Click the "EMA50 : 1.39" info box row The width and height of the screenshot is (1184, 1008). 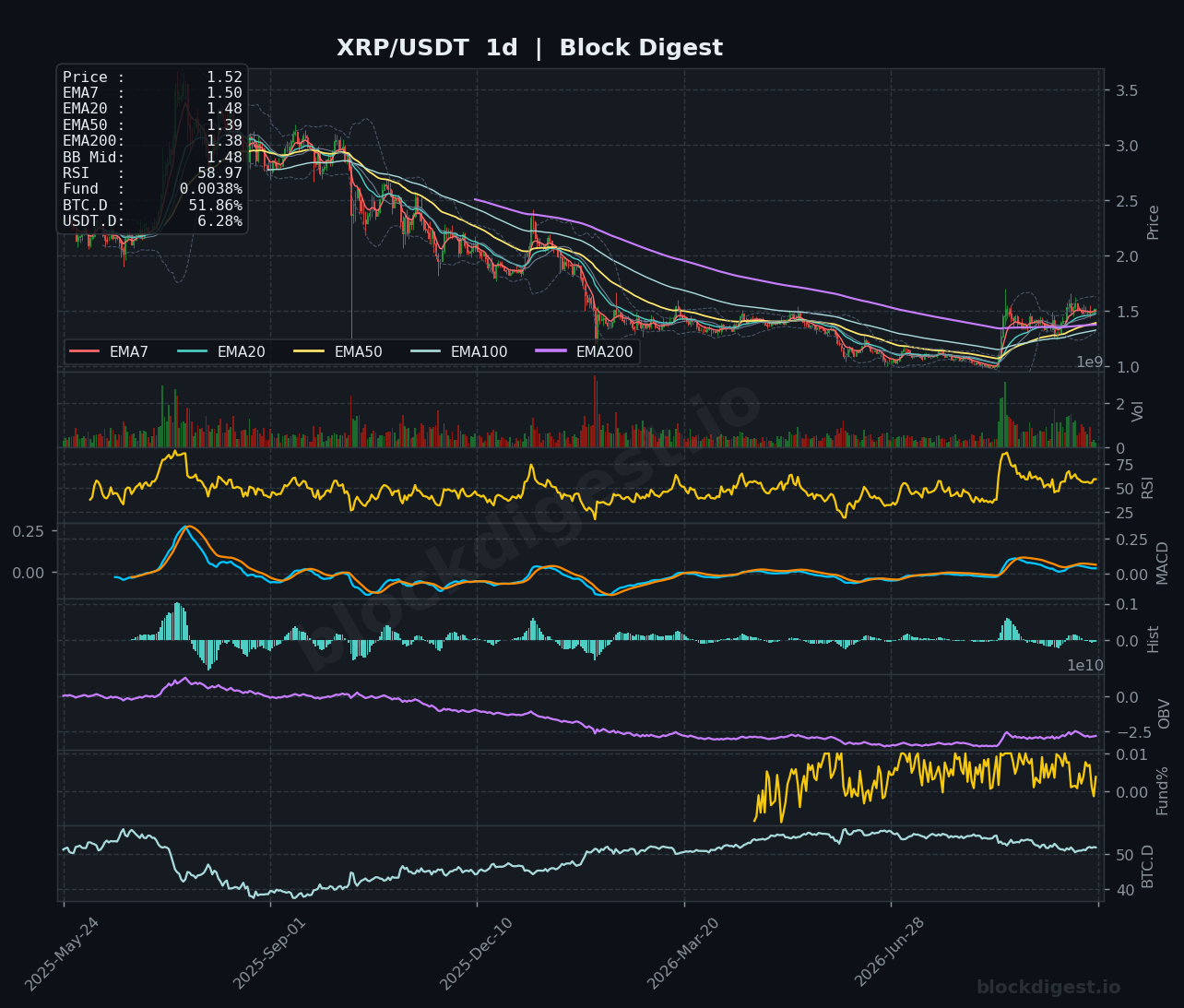coord(152,125)
